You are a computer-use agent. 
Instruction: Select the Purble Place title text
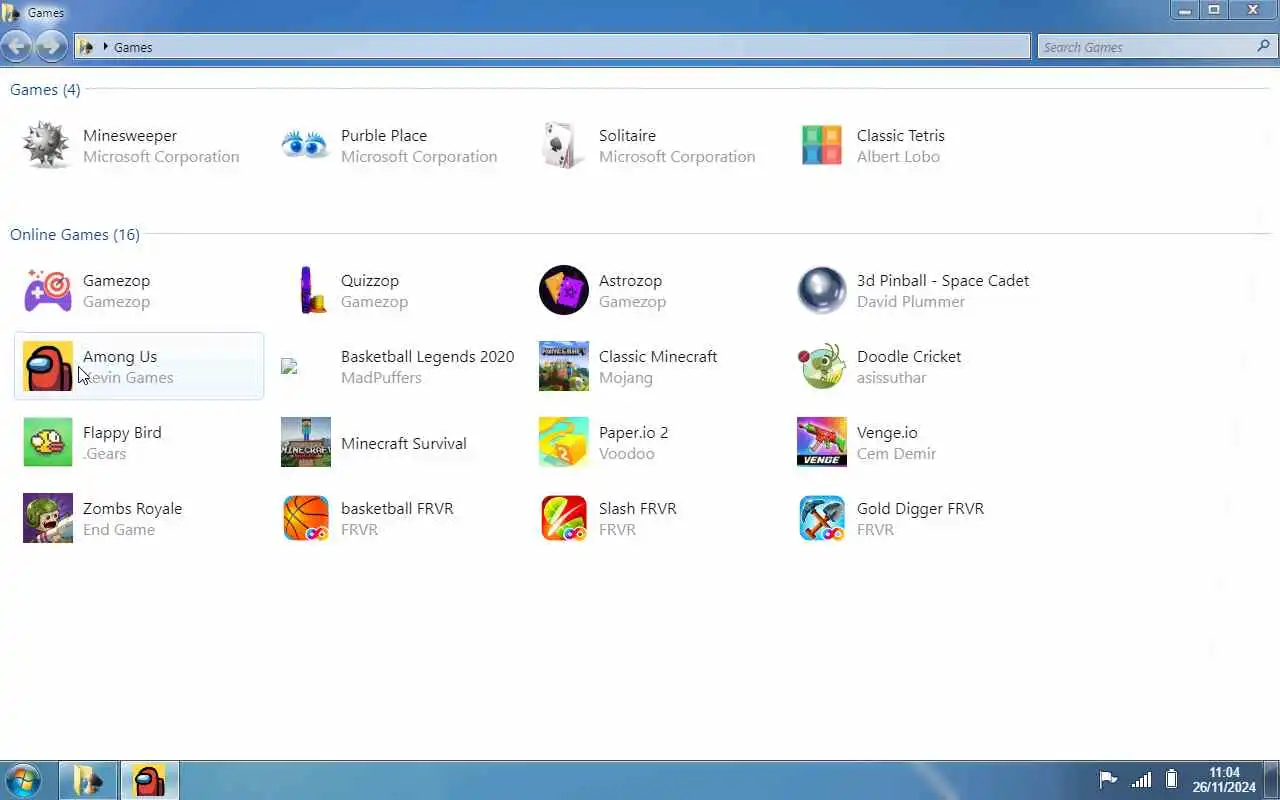click(x=384, y=135)
